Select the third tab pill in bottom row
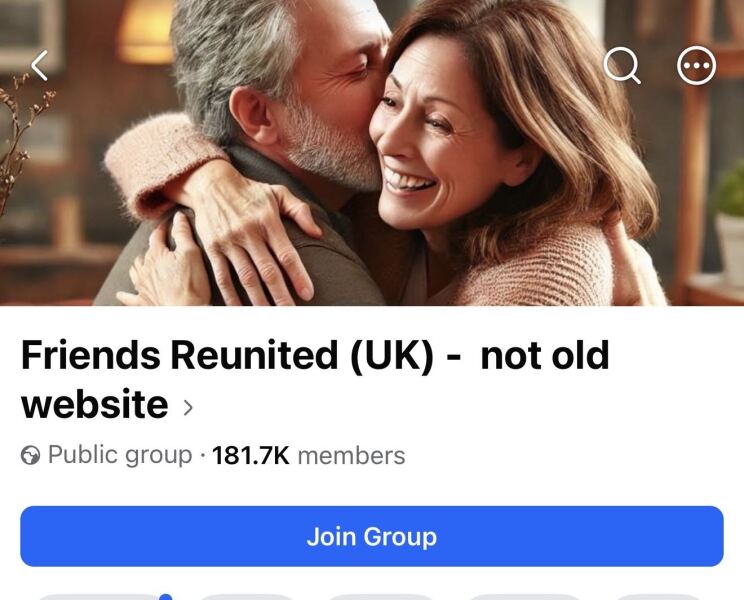The image size is (744, 600). coord(381,597)
